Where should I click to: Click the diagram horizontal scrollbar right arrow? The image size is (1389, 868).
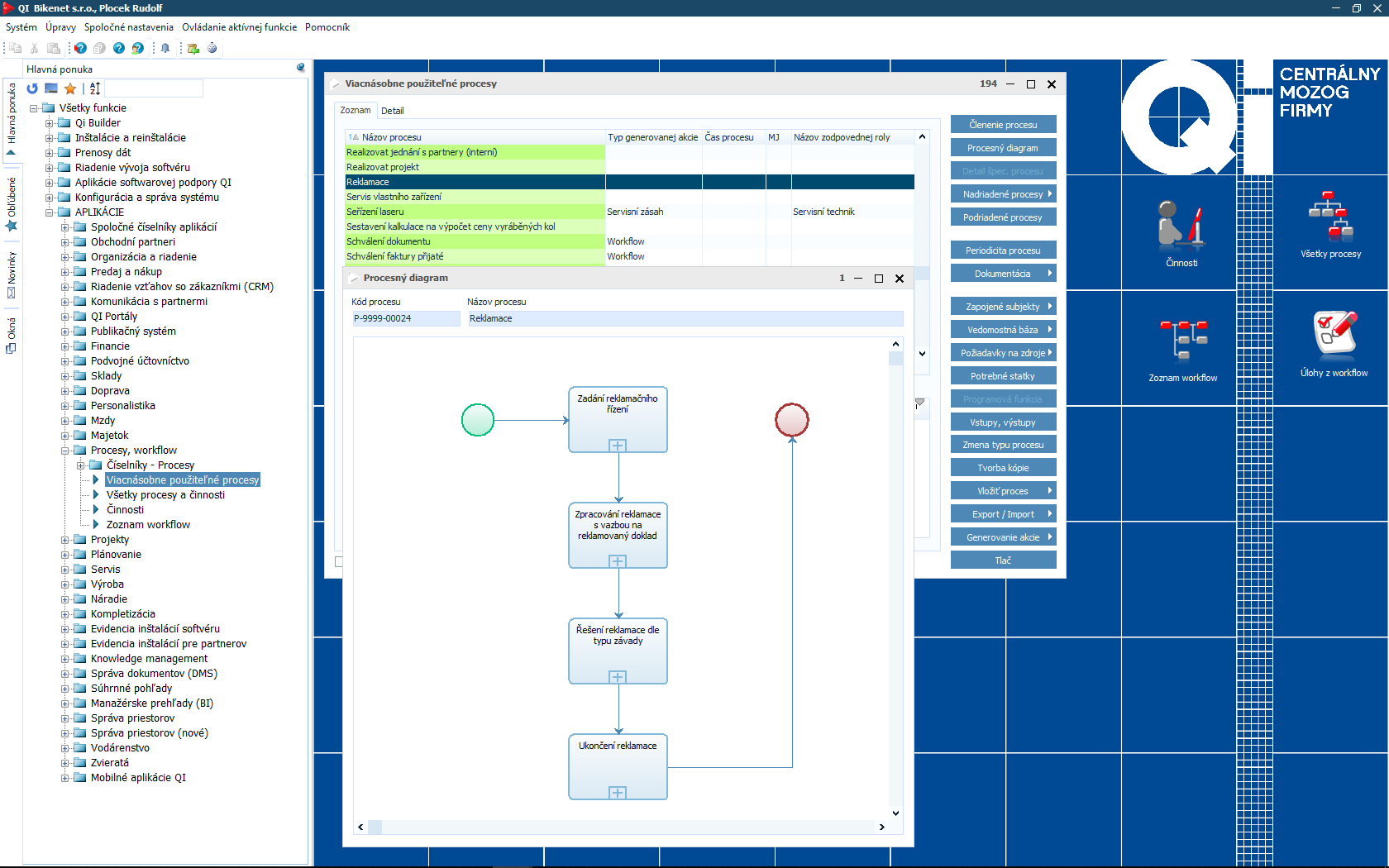point(881,827)
